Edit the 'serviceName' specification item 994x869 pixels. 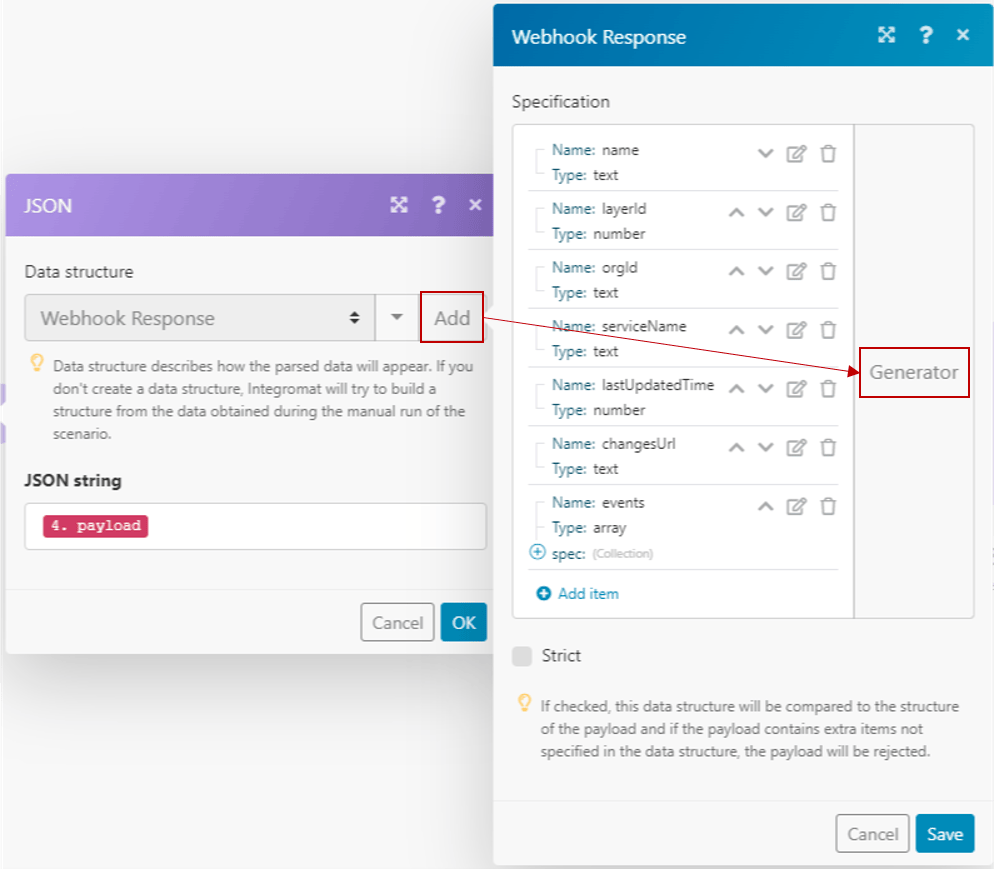point(796,330)
